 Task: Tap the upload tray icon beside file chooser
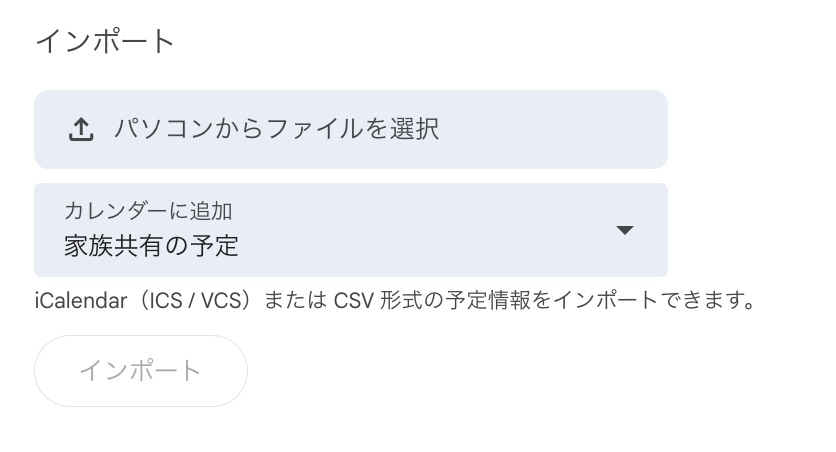coord(81,129)
